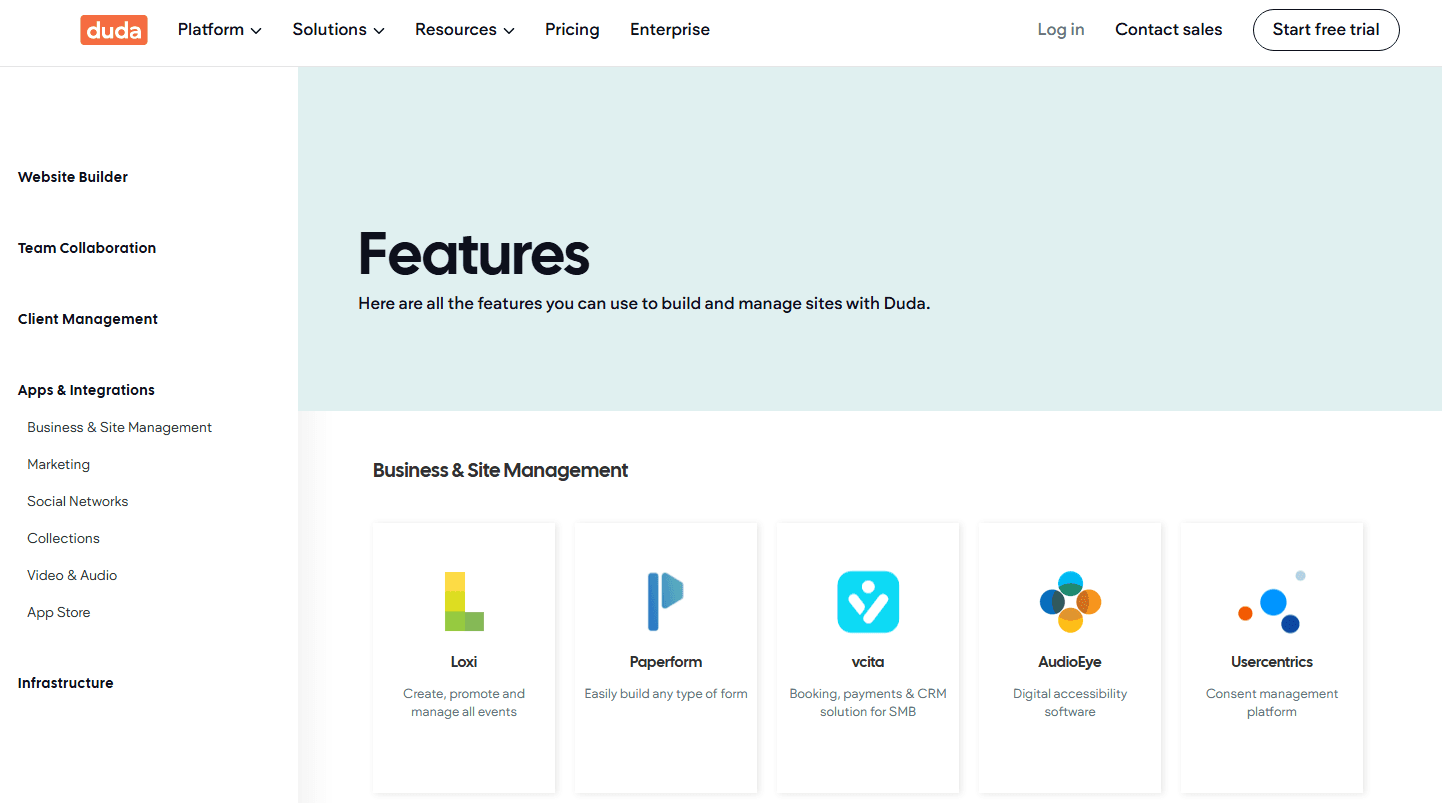The height and width of the screenshot is (803, 1442).
Task: Go to Collections in the sidebar
Action: [x=63, y=538]
